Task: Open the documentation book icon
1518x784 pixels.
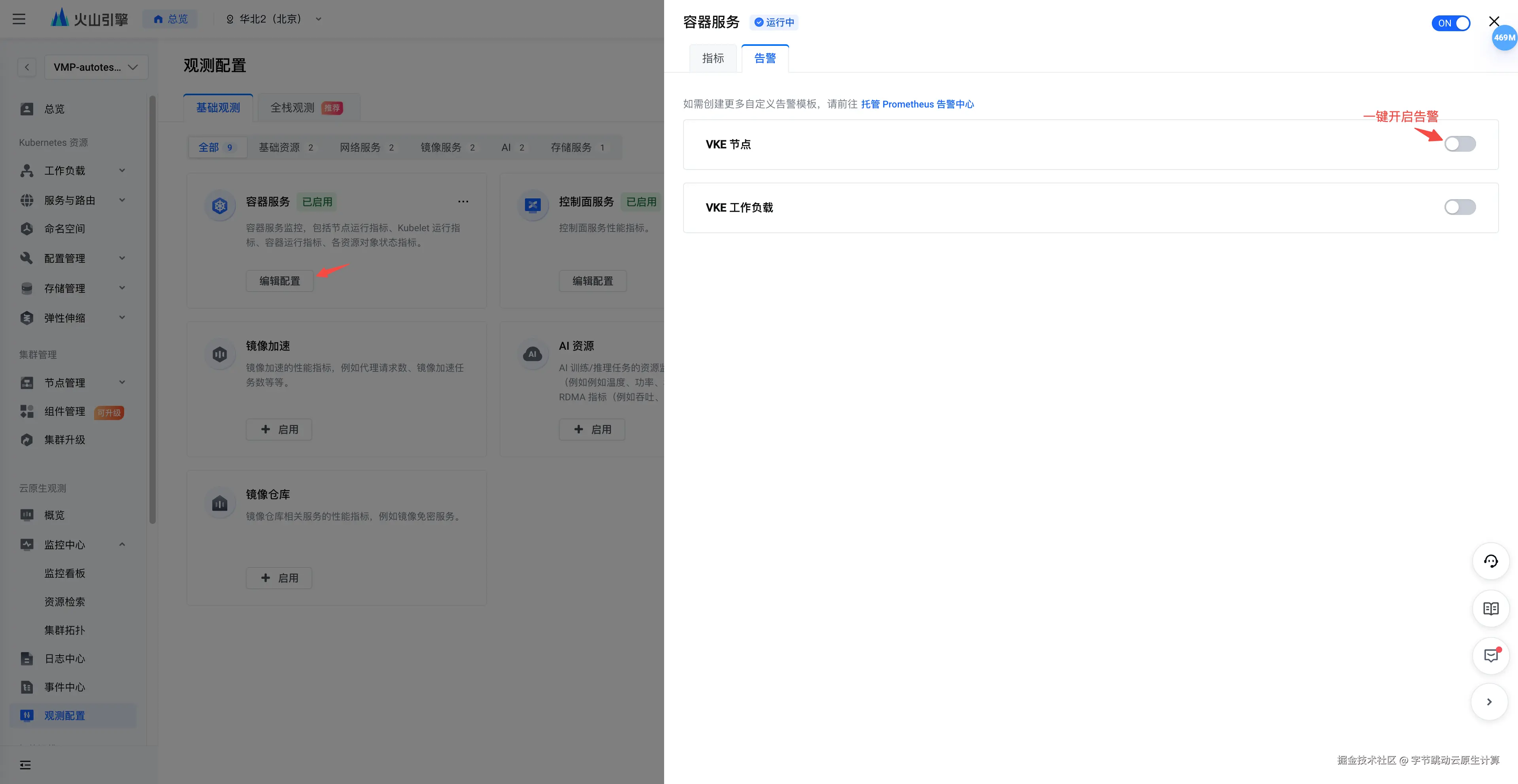Action: (x=1490, y=609)
